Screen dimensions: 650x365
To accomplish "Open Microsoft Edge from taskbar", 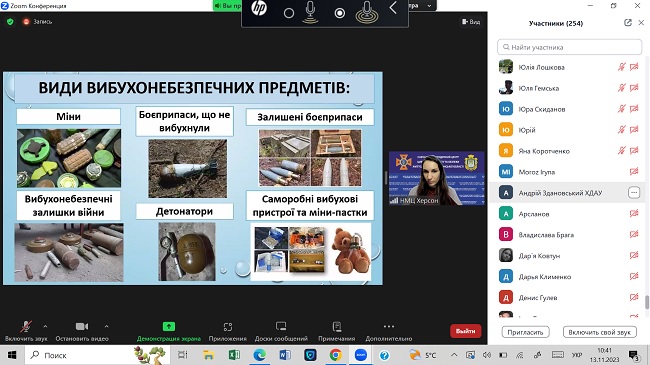I will [260, 355].
